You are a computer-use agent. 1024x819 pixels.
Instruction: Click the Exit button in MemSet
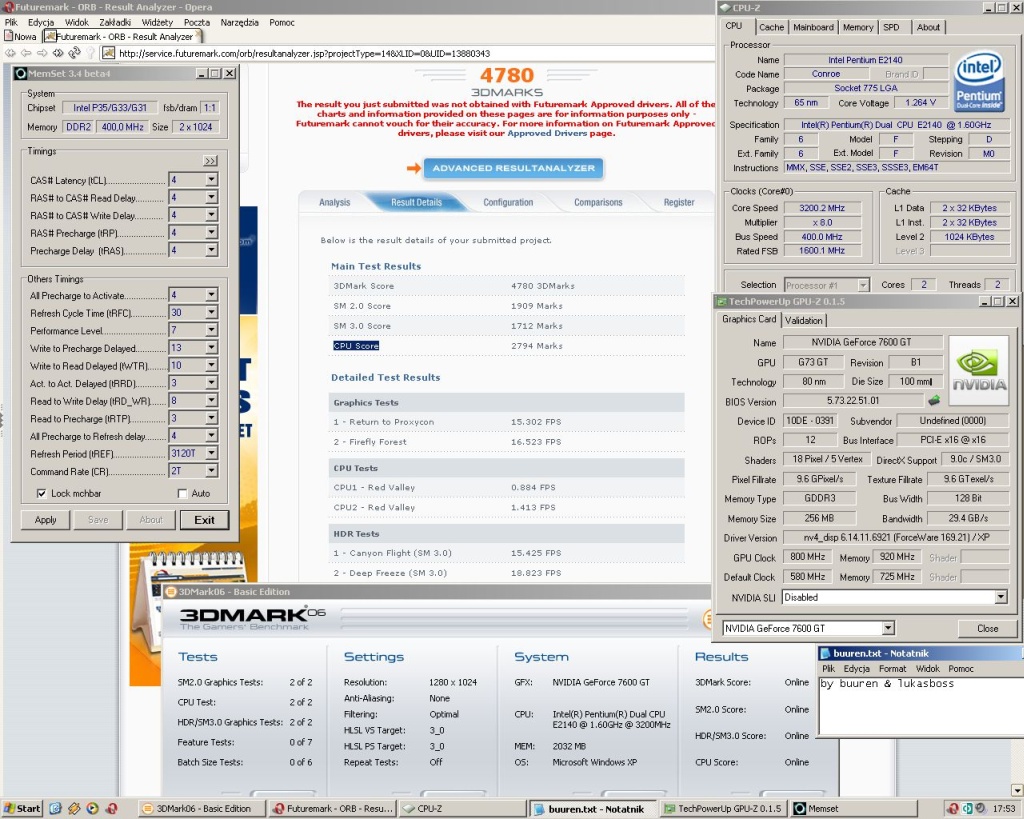pos(204,520)
